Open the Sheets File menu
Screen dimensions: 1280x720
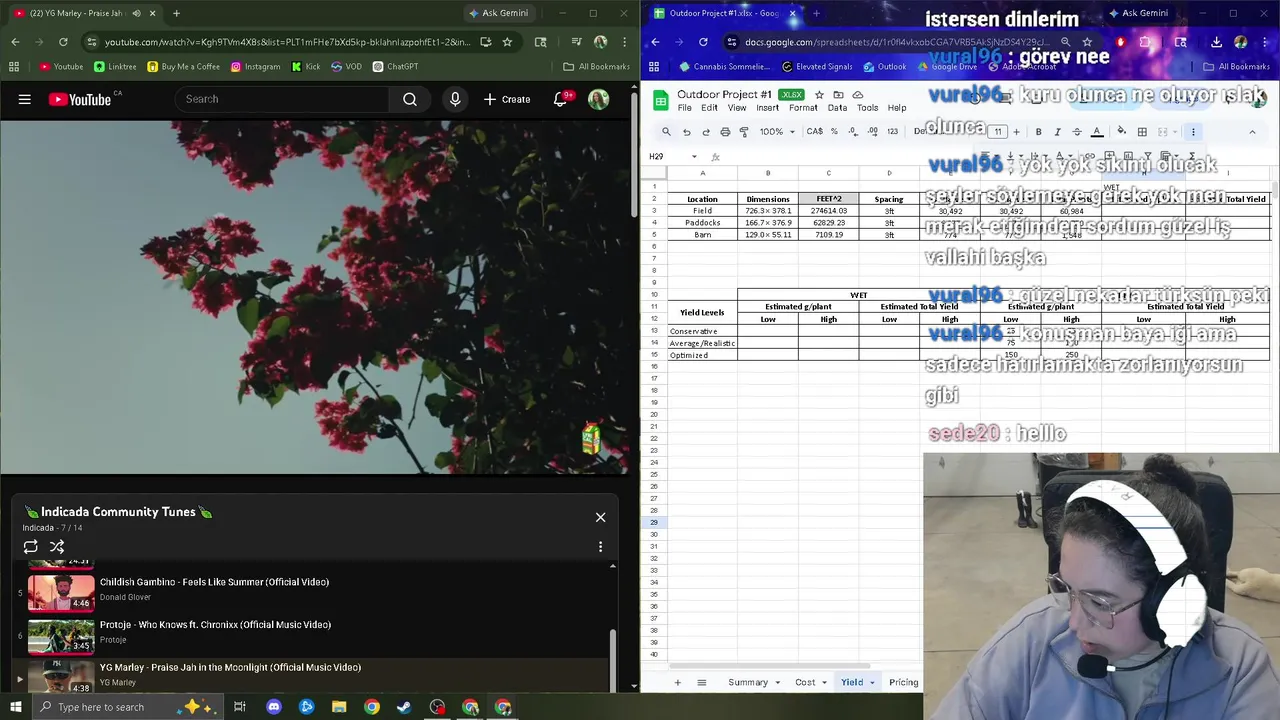click(684, 108)
